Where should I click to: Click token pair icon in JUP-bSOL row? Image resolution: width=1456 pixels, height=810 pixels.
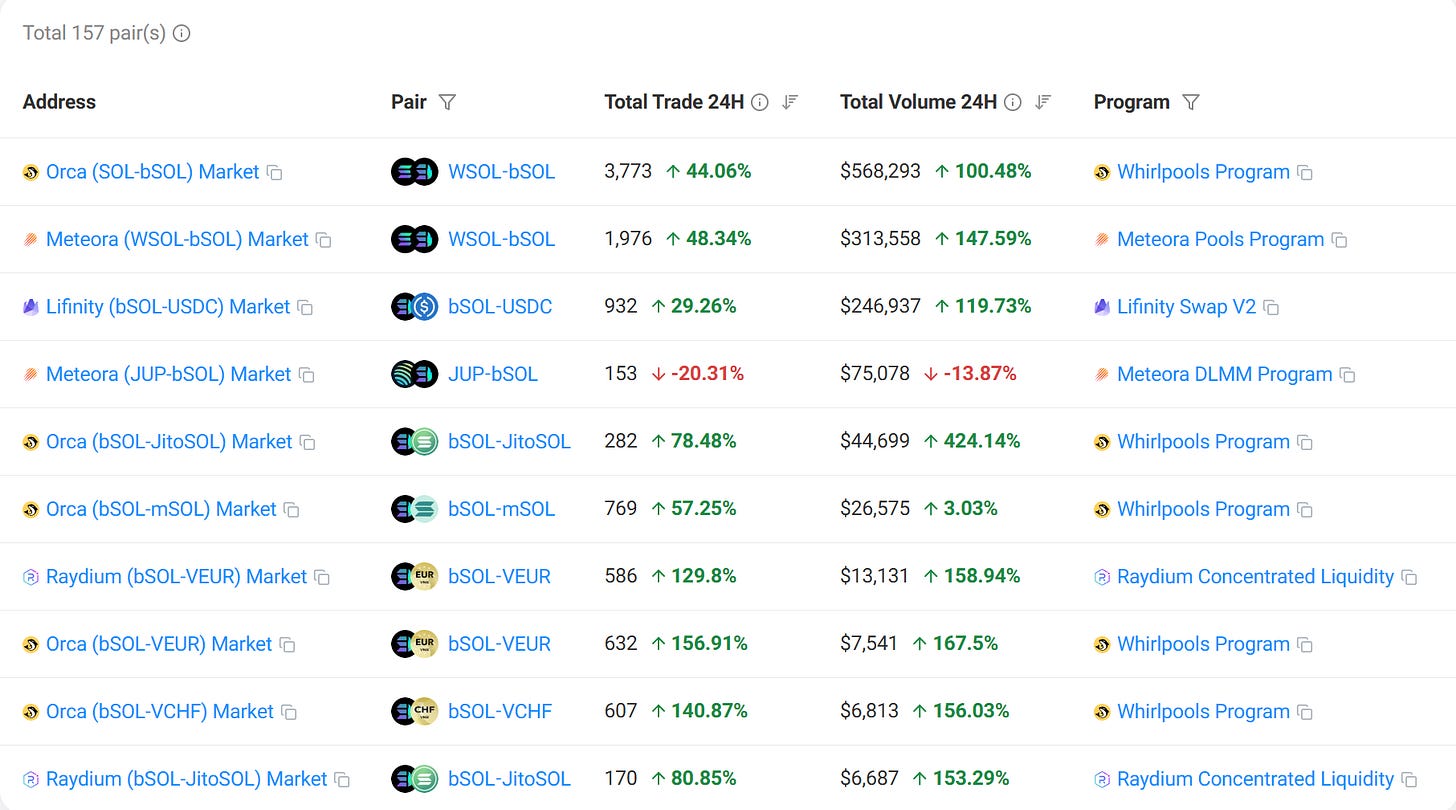click(414, 374)
